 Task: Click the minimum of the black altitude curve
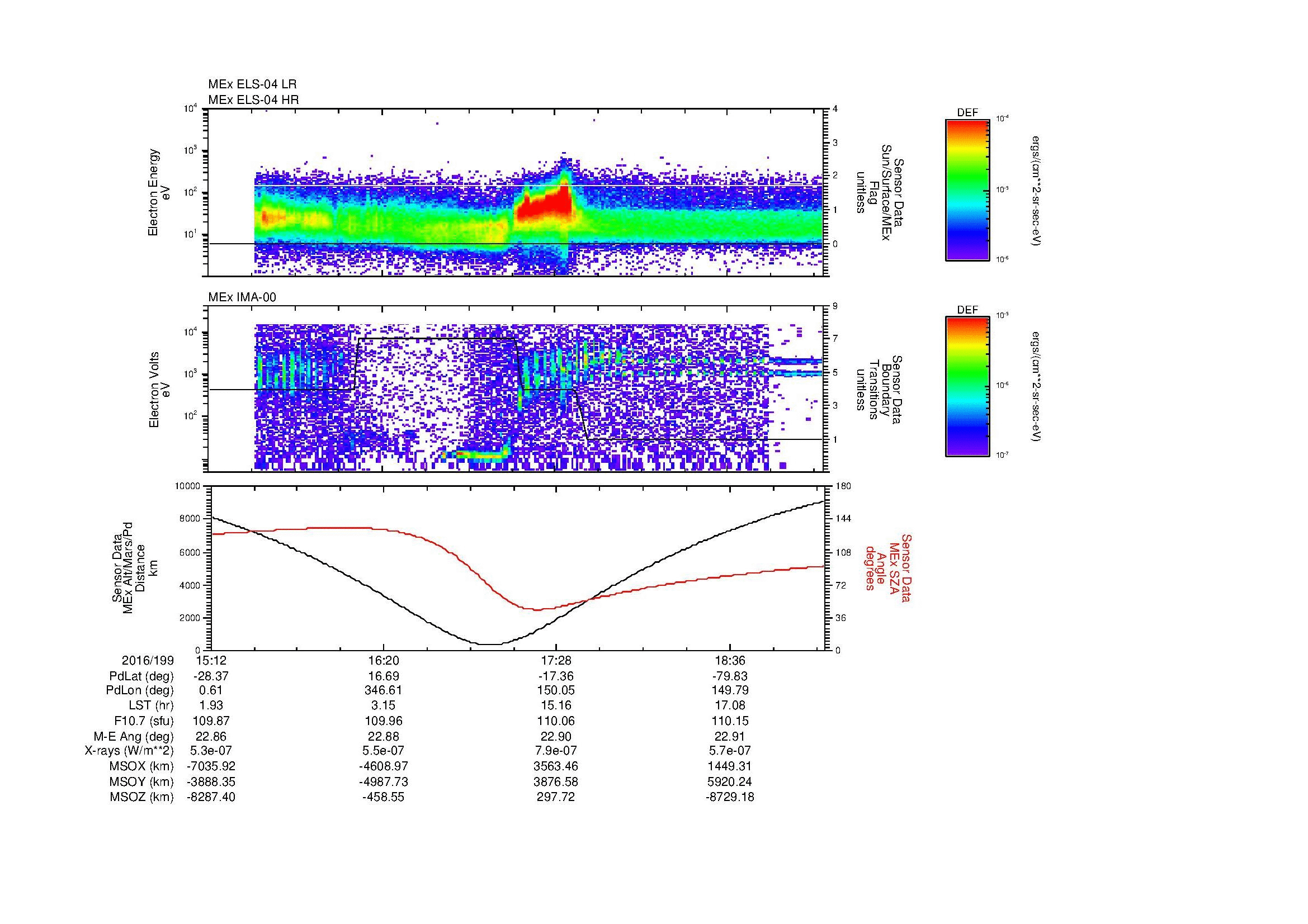[x=489, y=644]
